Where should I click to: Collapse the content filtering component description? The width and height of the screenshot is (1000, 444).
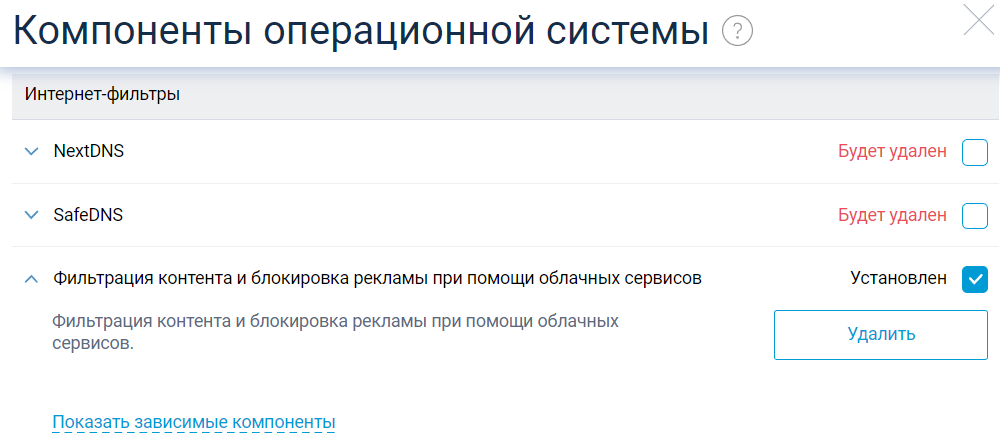click(29, 279)
